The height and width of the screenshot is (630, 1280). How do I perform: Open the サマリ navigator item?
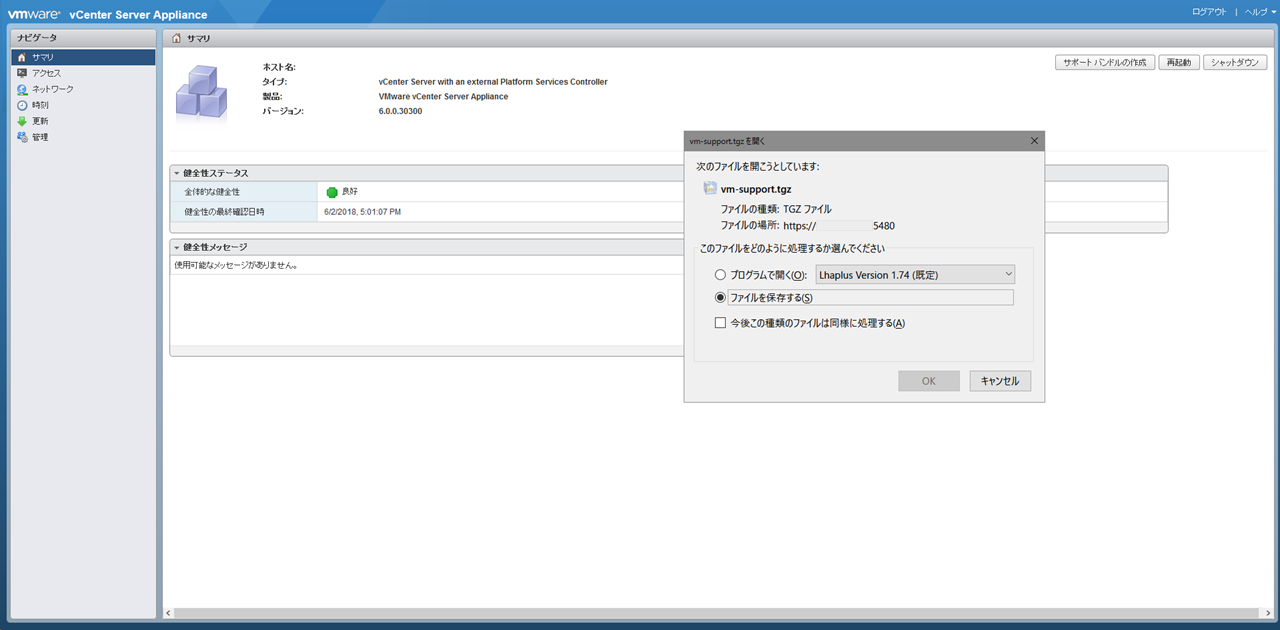point(84,57)
